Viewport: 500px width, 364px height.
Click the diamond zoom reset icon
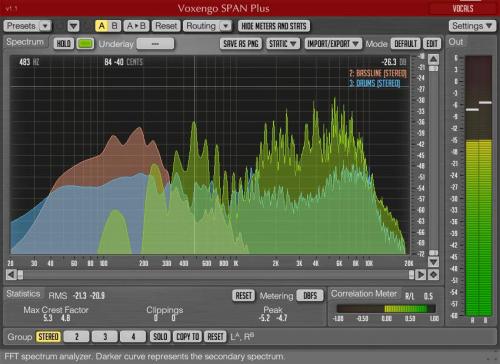[433, 275]
